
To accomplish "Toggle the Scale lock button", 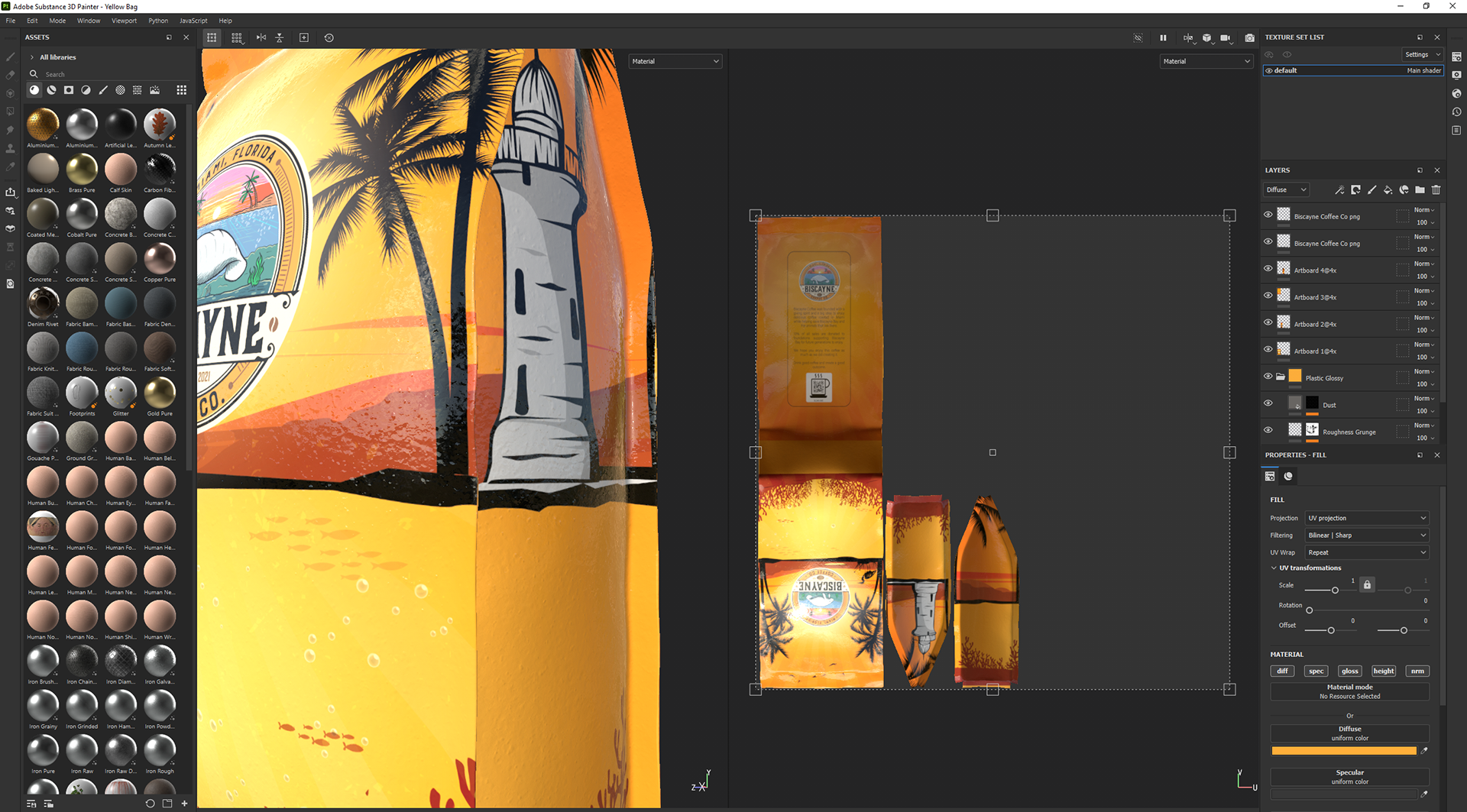I will pos(1367,584).
